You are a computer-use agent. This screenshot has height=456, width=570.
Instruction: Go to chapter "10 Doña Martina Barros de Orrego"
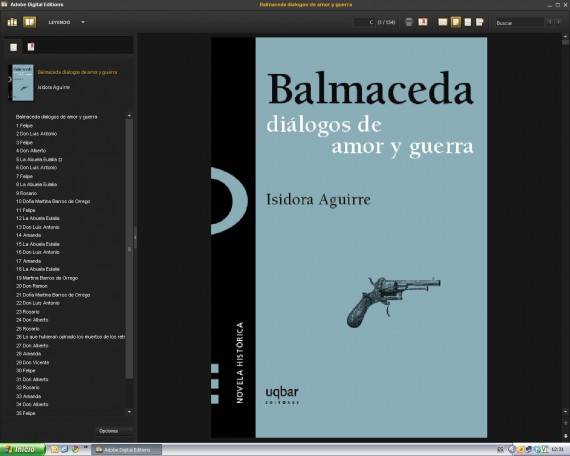(53, 201)
